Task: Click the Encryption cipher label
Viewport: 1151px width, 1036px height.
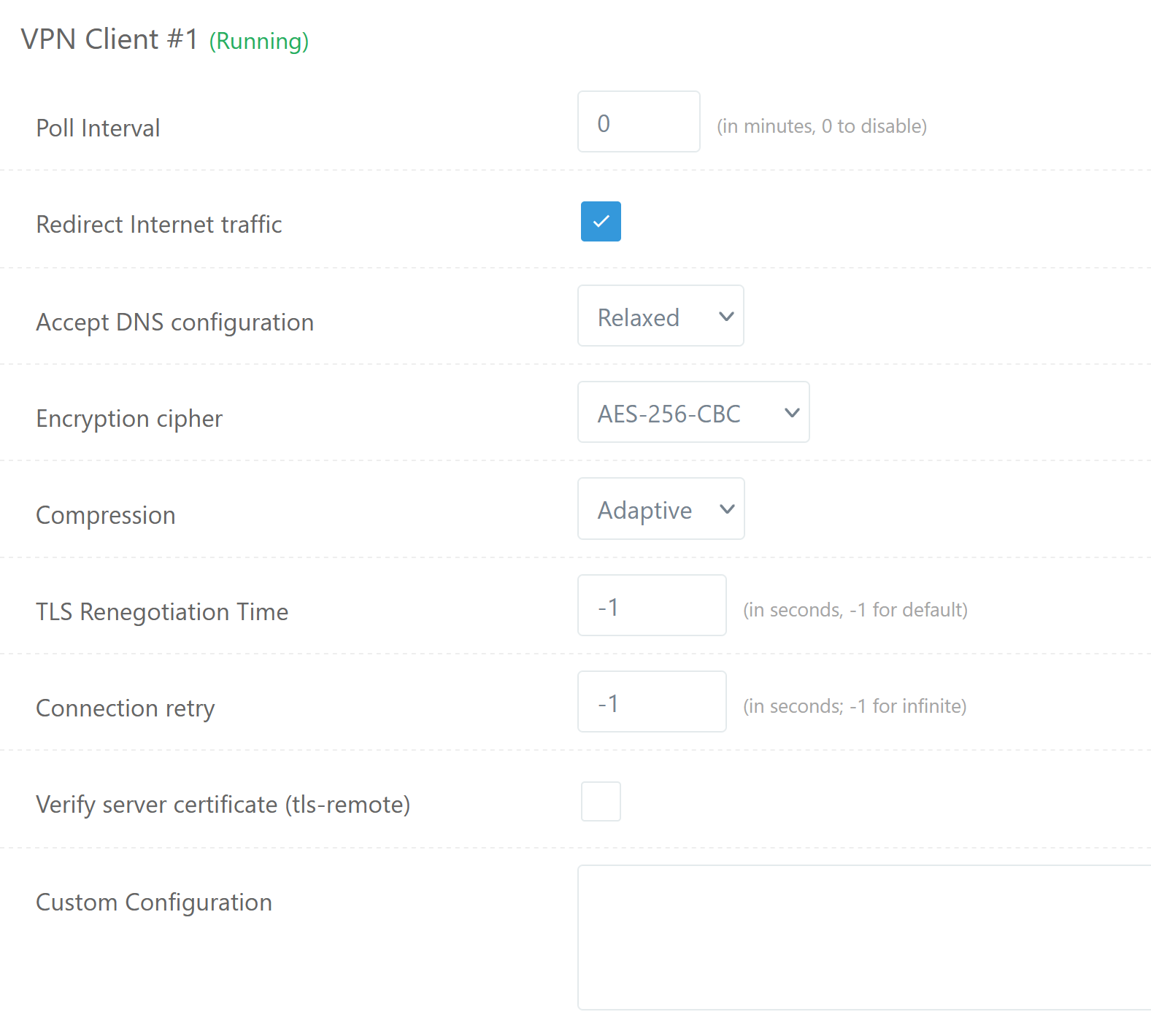Action: pos(129,419)
